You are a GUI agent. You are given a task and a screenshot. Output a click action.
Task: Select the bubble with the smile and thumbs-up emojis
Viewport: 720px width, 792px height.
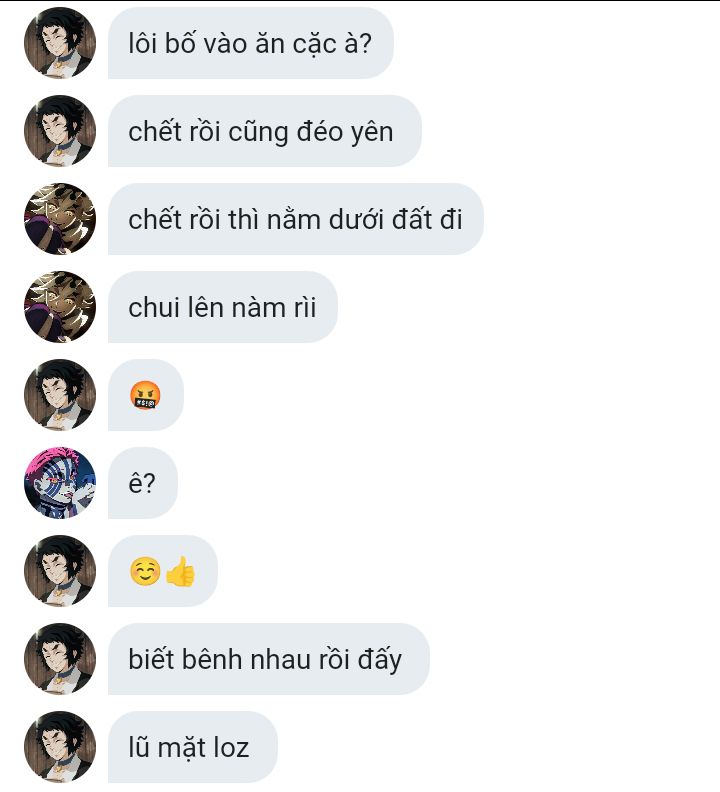[x=163, y=571]
